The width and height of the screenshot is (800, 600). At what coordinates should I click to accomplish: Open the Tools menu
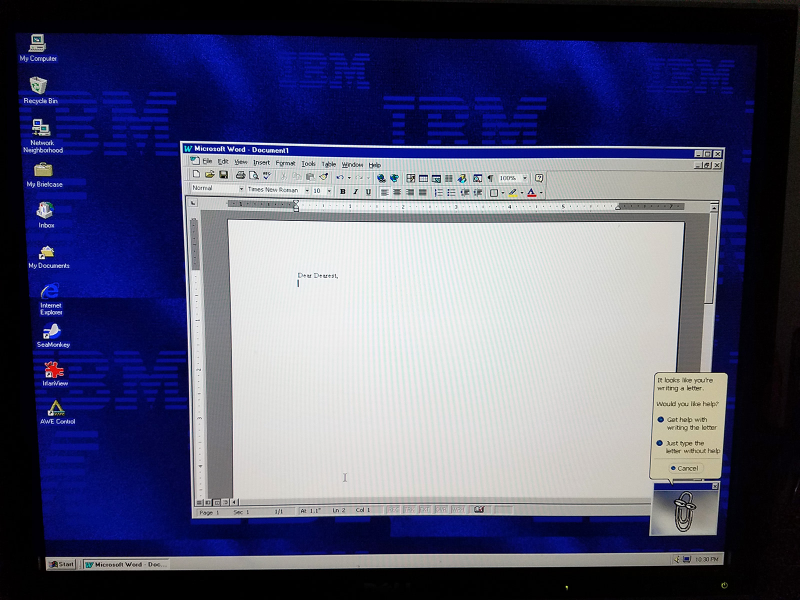[308, 164]
